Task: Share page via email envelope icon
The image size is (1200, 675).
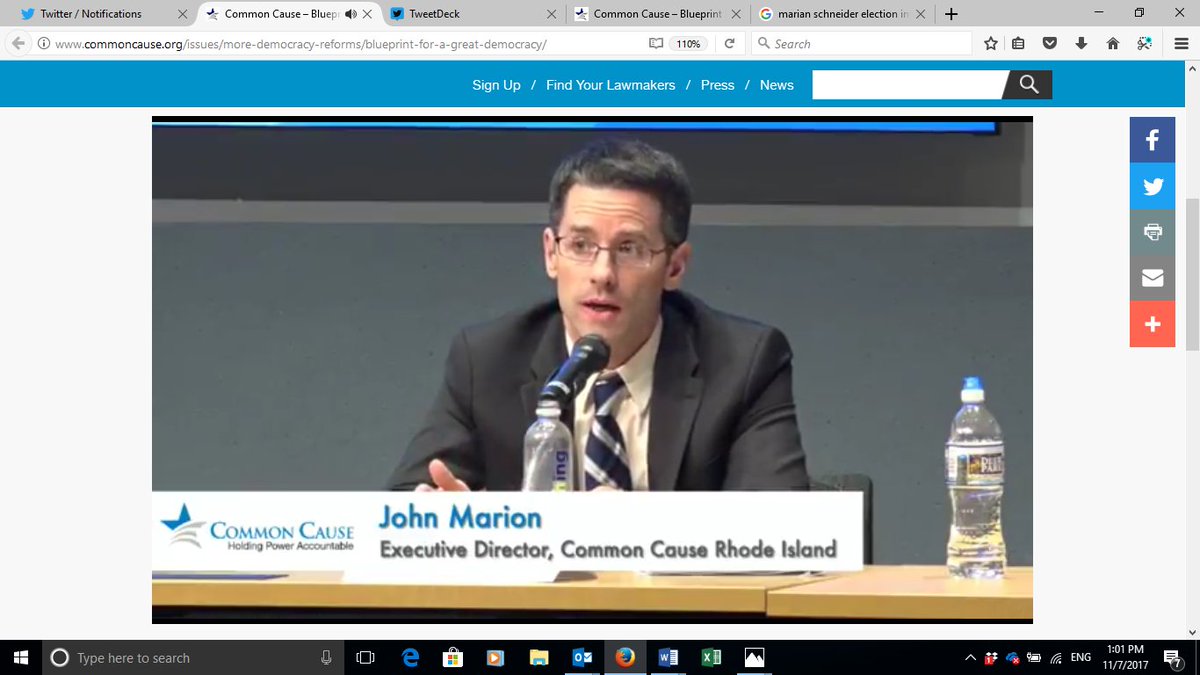Action: click(x=1152, y=278)
